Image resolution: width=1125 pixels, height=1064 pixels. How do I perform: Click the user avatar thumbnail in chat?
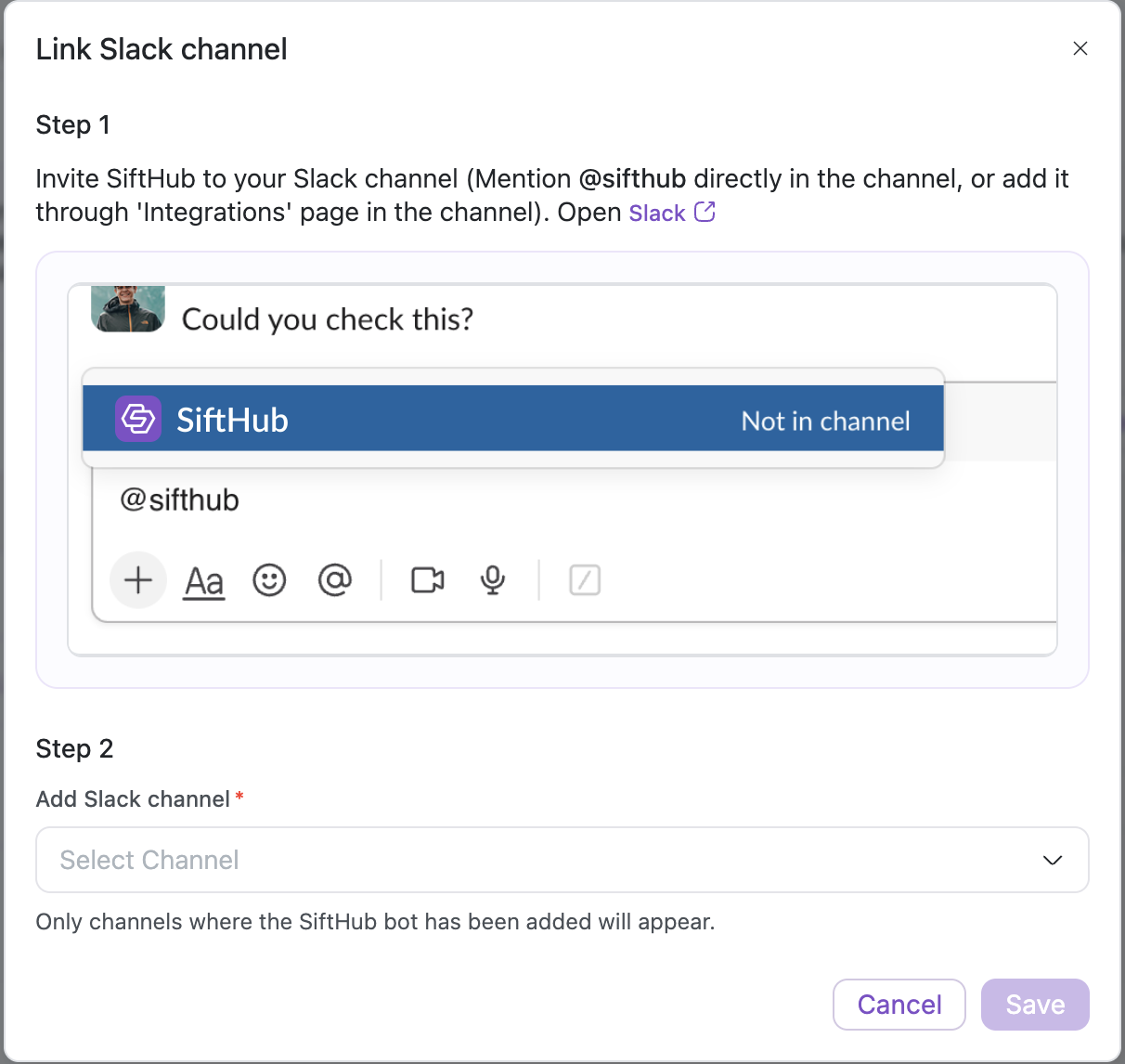128,309
